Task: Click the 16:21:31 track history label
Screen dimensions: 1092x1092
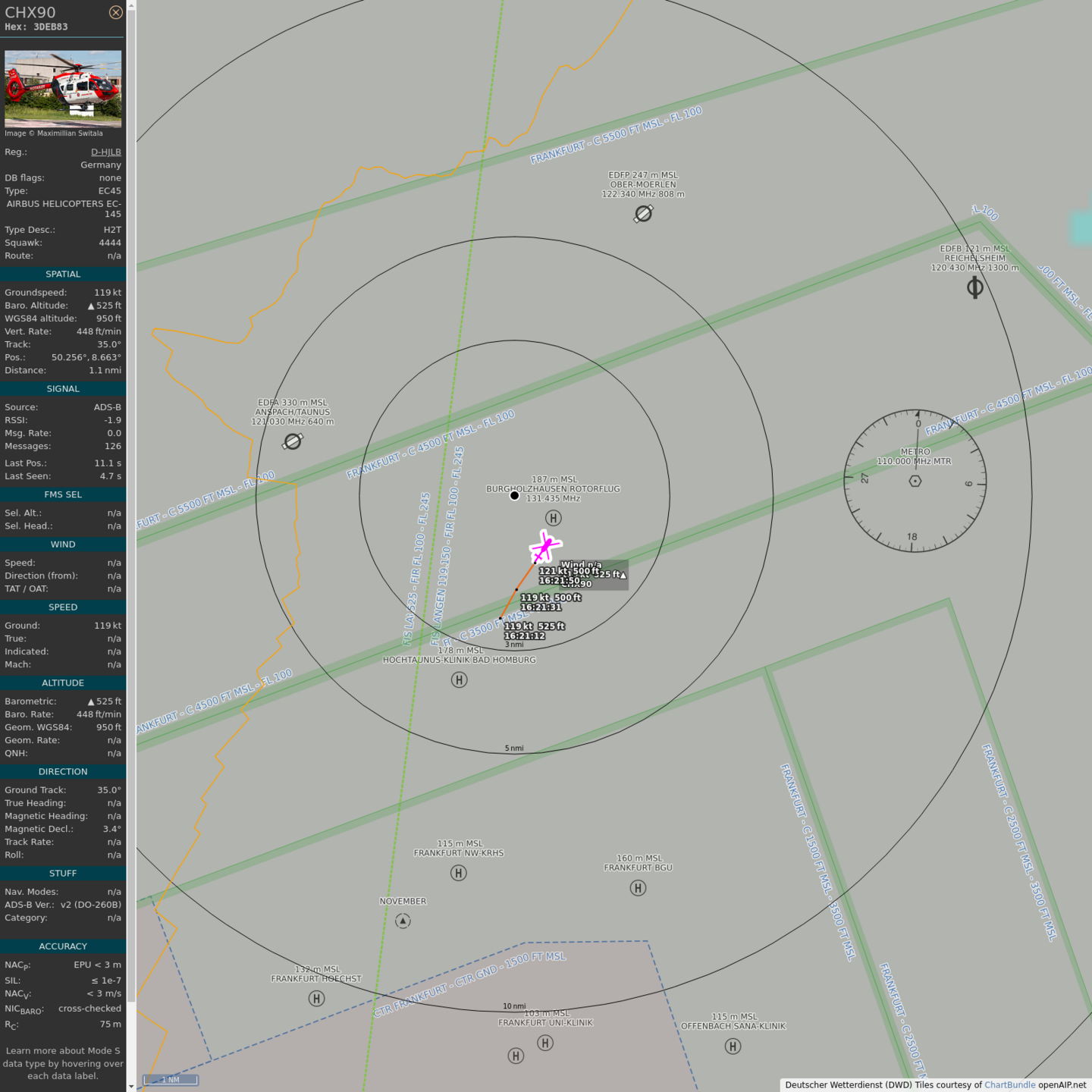Action: point(541,607)
